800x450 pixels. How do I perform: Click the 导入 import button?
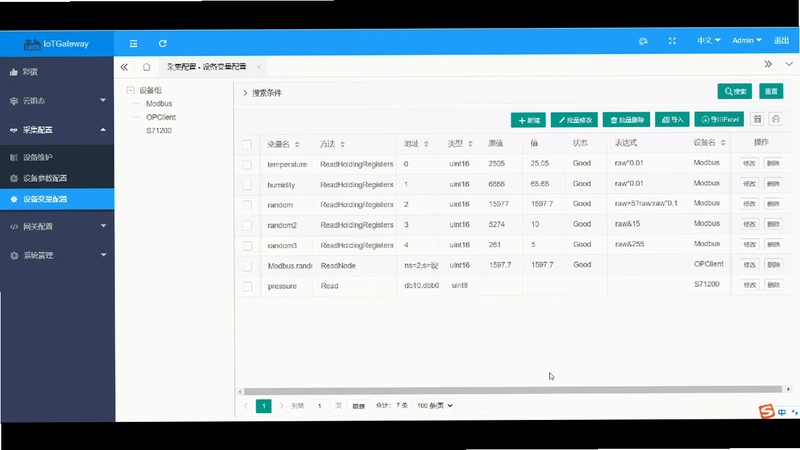tap(672, 119)
